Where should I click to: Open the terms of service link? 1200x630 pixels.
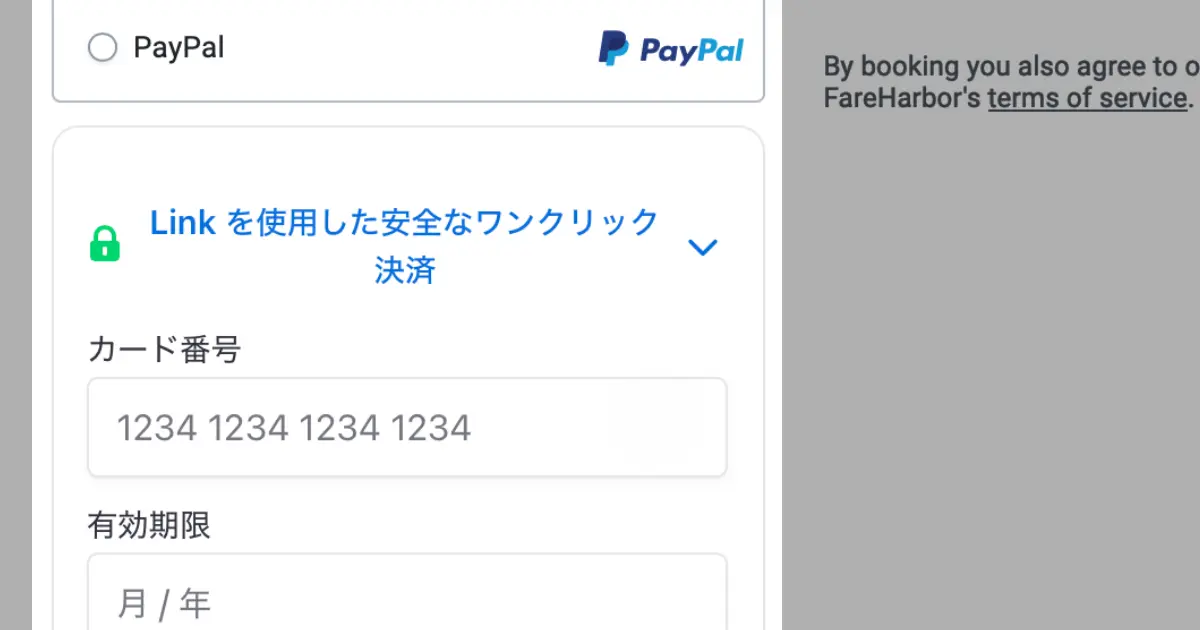coord(1087,98)
